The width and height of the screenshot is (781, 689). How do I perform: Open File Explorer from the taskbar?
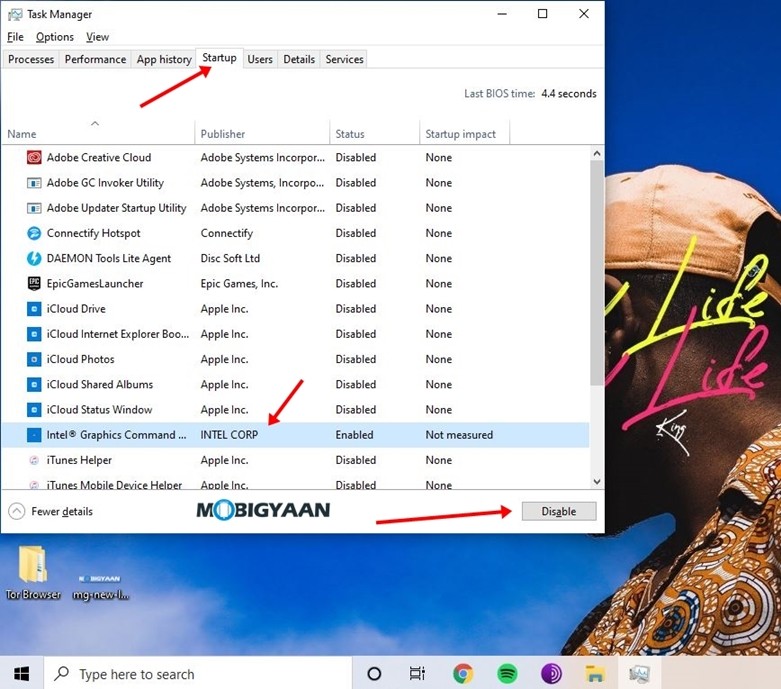tap(595, 674)
